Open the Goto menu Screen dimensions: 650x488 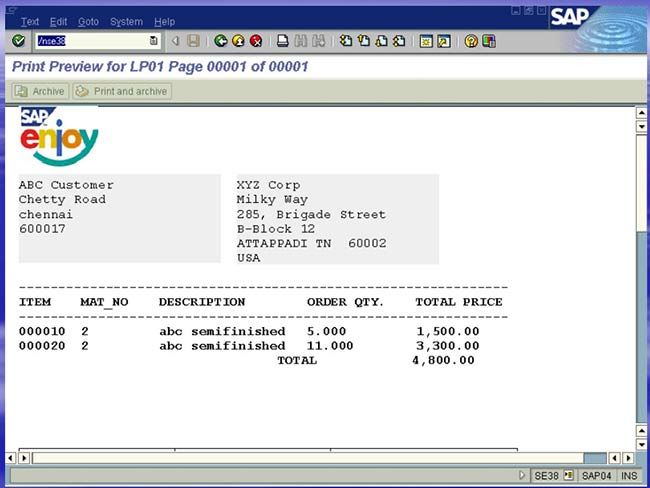88,22
